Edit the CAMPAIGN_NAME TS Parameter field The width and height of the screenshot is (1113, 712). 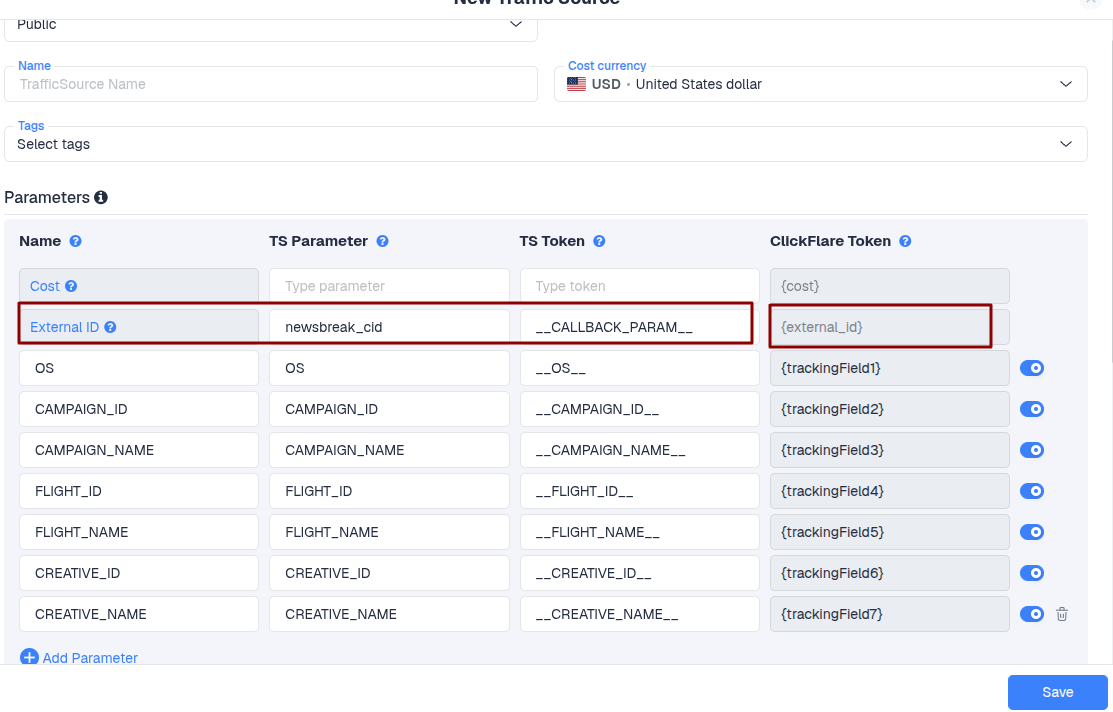click(389, 450)
